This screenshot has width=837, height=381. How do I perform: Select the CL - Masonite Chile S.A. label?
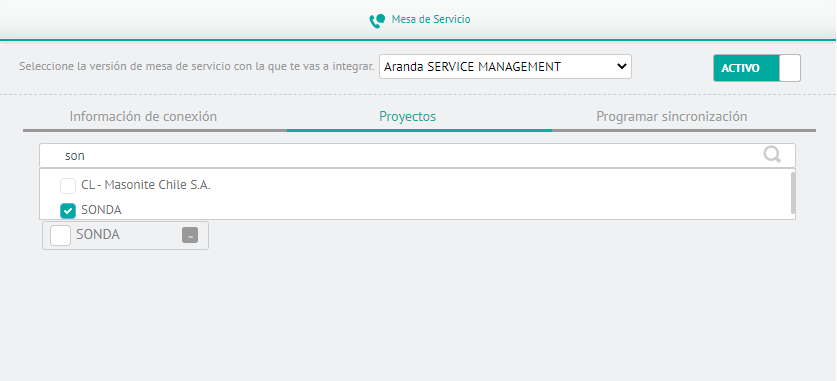coord(146,186)
